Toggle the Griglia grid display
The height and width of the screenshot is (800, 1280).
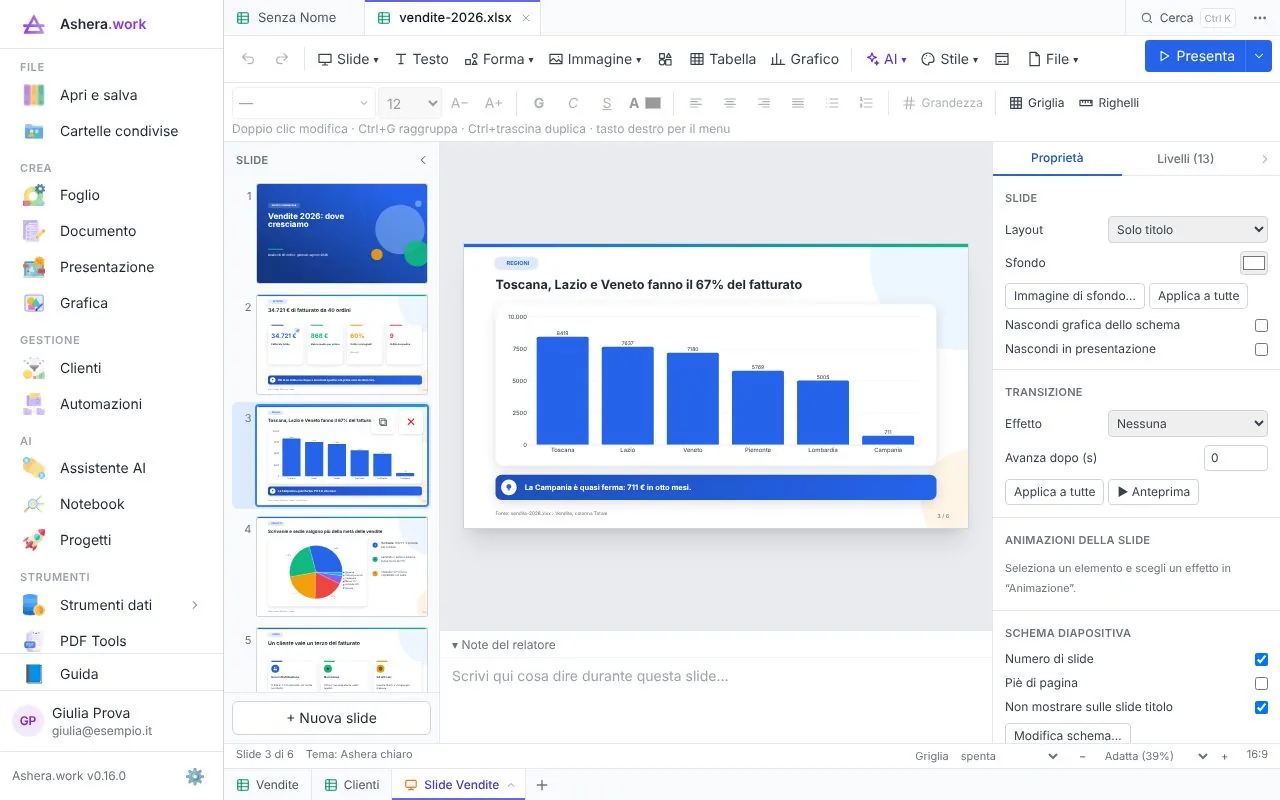pos(1037,103)
